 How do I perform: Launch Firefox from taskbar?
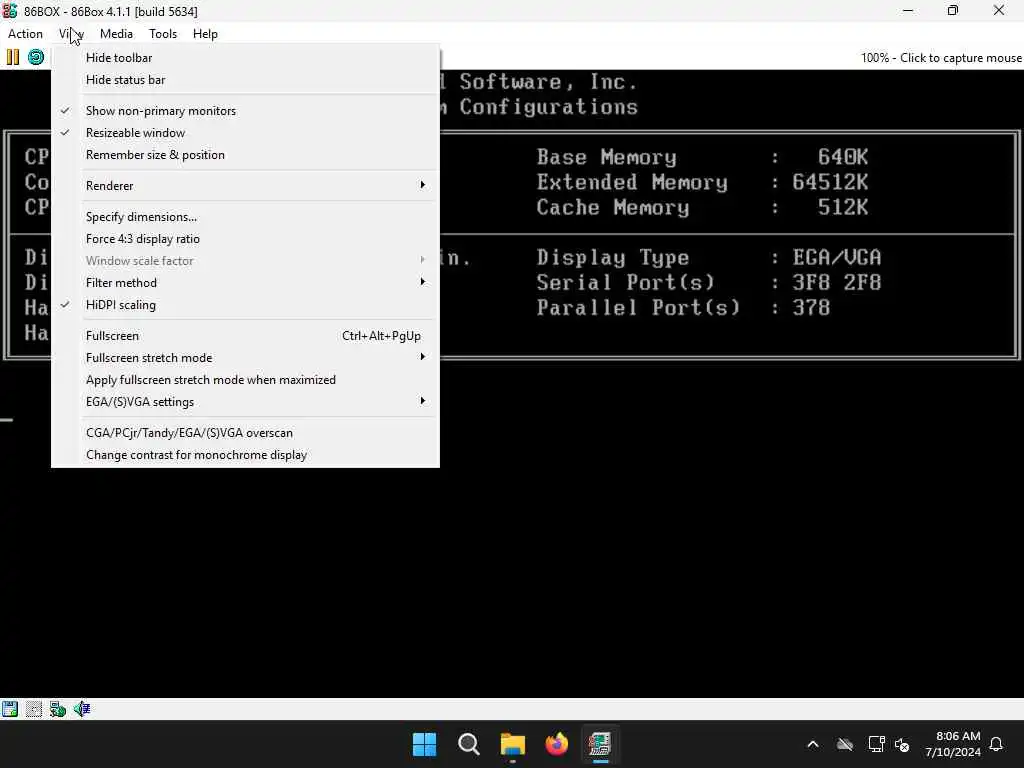coord(556,744)
